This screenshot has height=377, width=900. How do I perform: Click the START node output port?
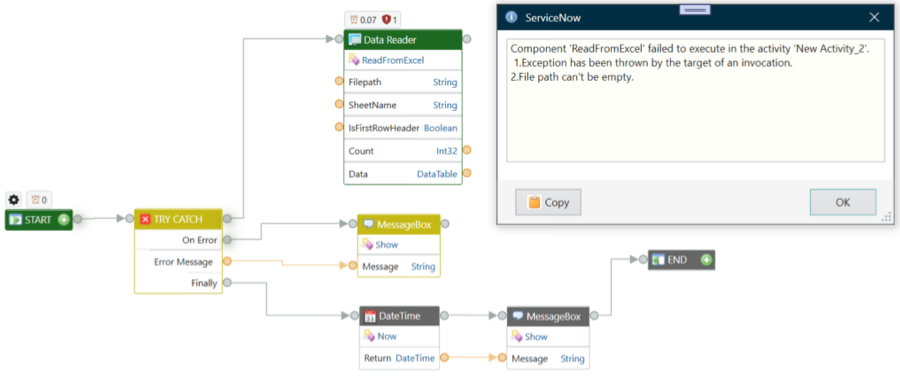tap(77, 219)
